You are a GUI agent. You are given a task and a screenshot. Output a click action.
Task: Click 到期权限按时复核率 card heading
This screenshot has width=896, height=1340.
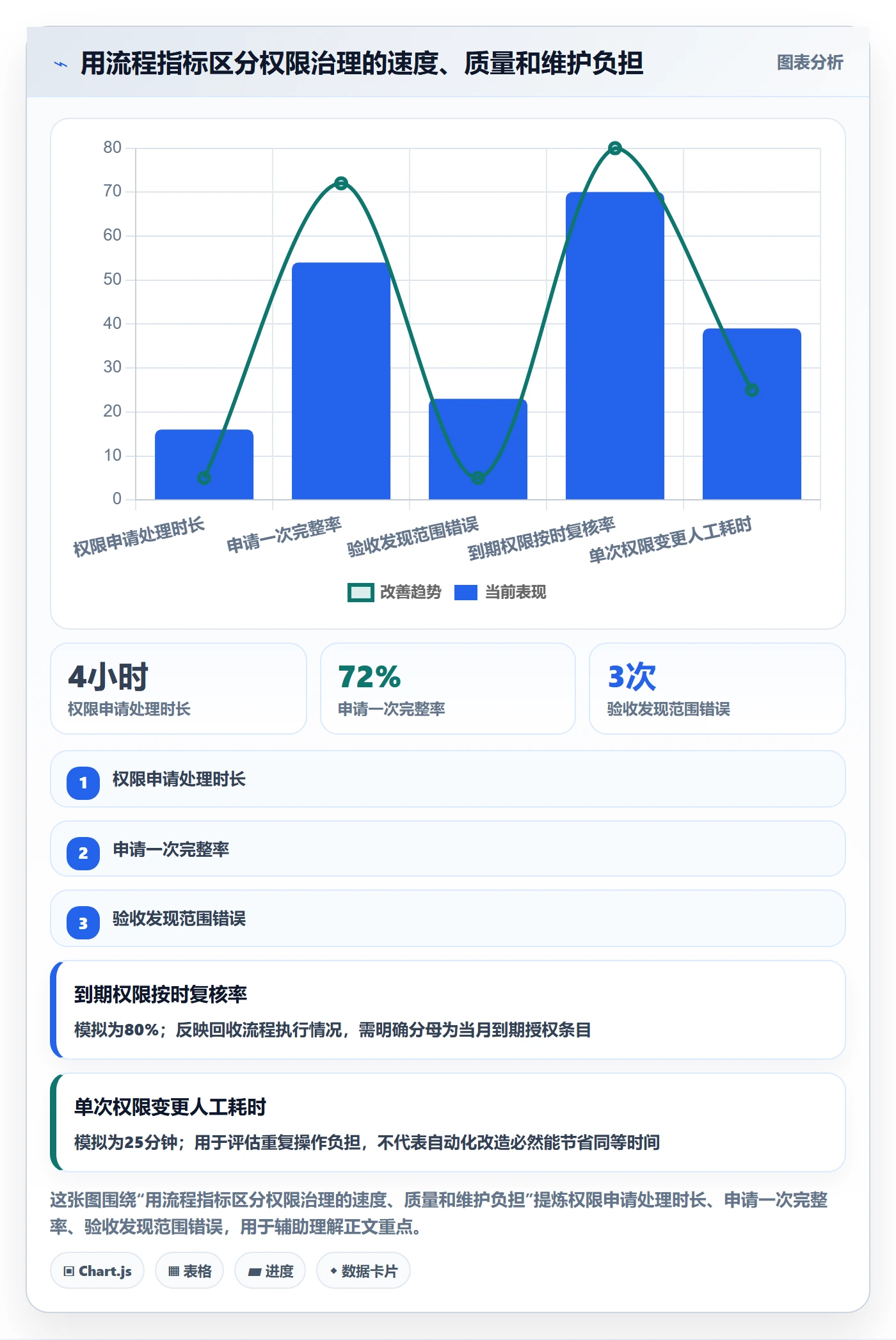point(161,994)
